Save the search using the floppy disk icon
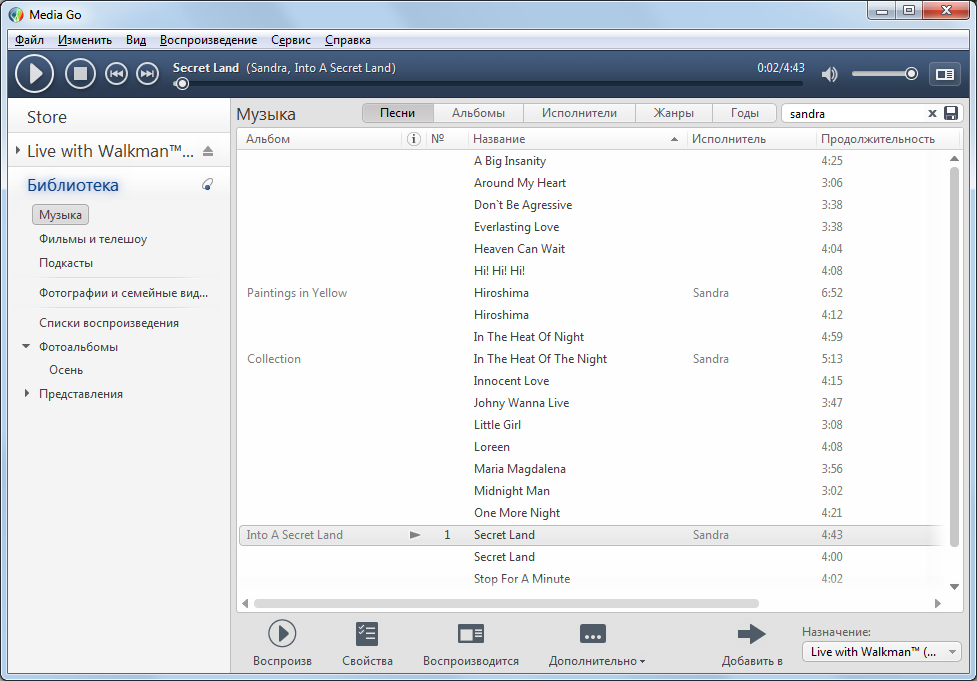Screen dimensions: 977x681 pos(951,113)
